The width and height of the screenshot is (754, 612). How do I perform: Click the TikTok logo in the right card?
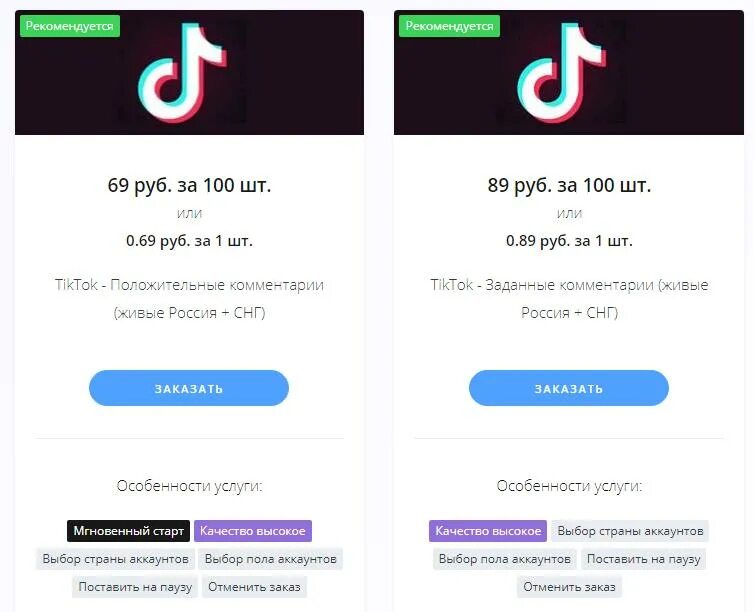(x=562, y=73)
